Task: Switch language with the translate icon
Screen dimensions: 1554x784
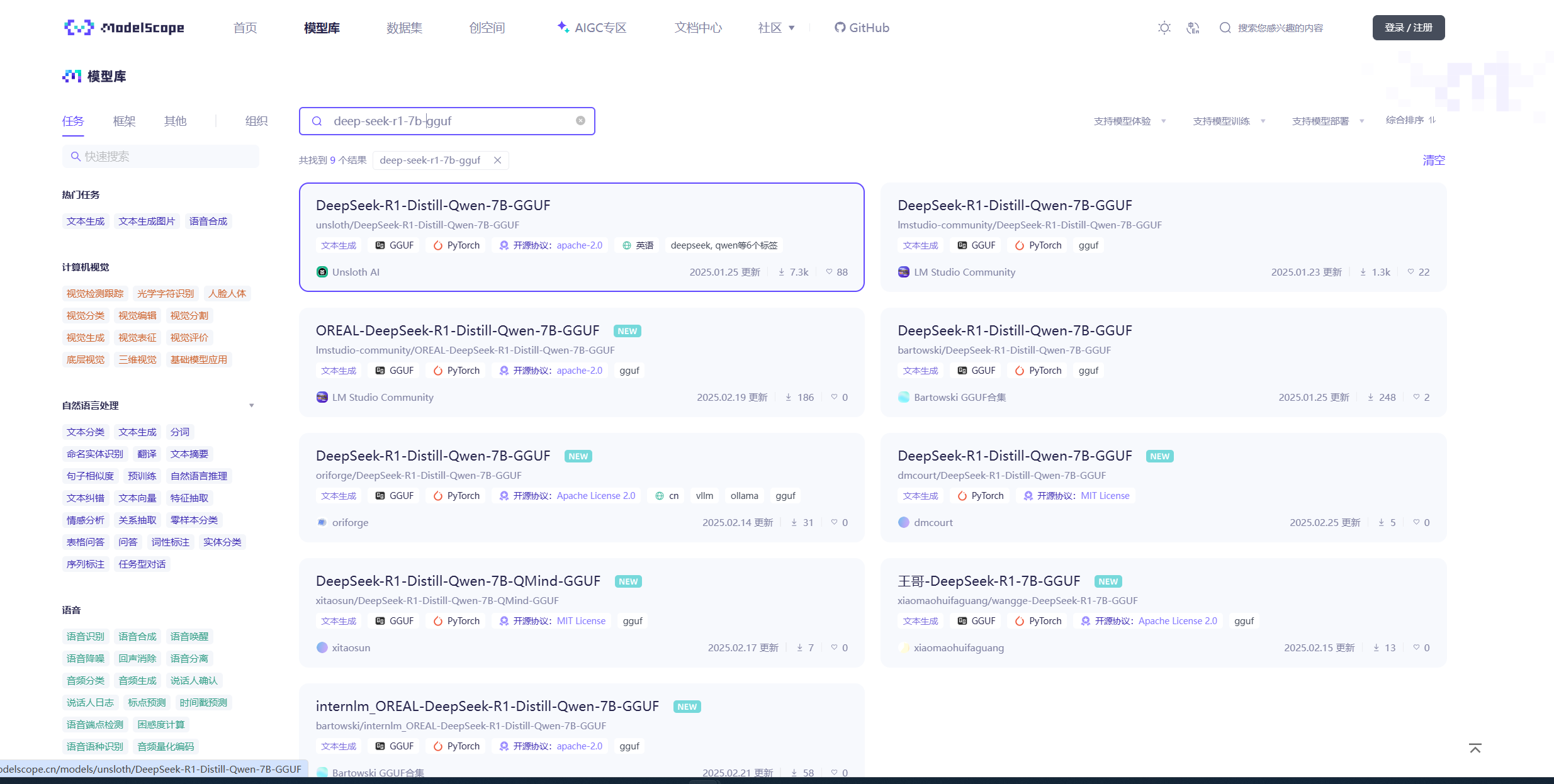Action: [1193, 28]
